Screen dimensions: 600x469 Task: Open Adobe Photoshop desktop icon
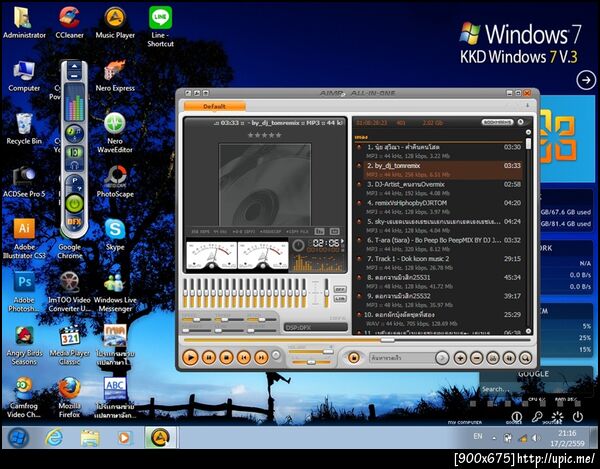[24, 291]
